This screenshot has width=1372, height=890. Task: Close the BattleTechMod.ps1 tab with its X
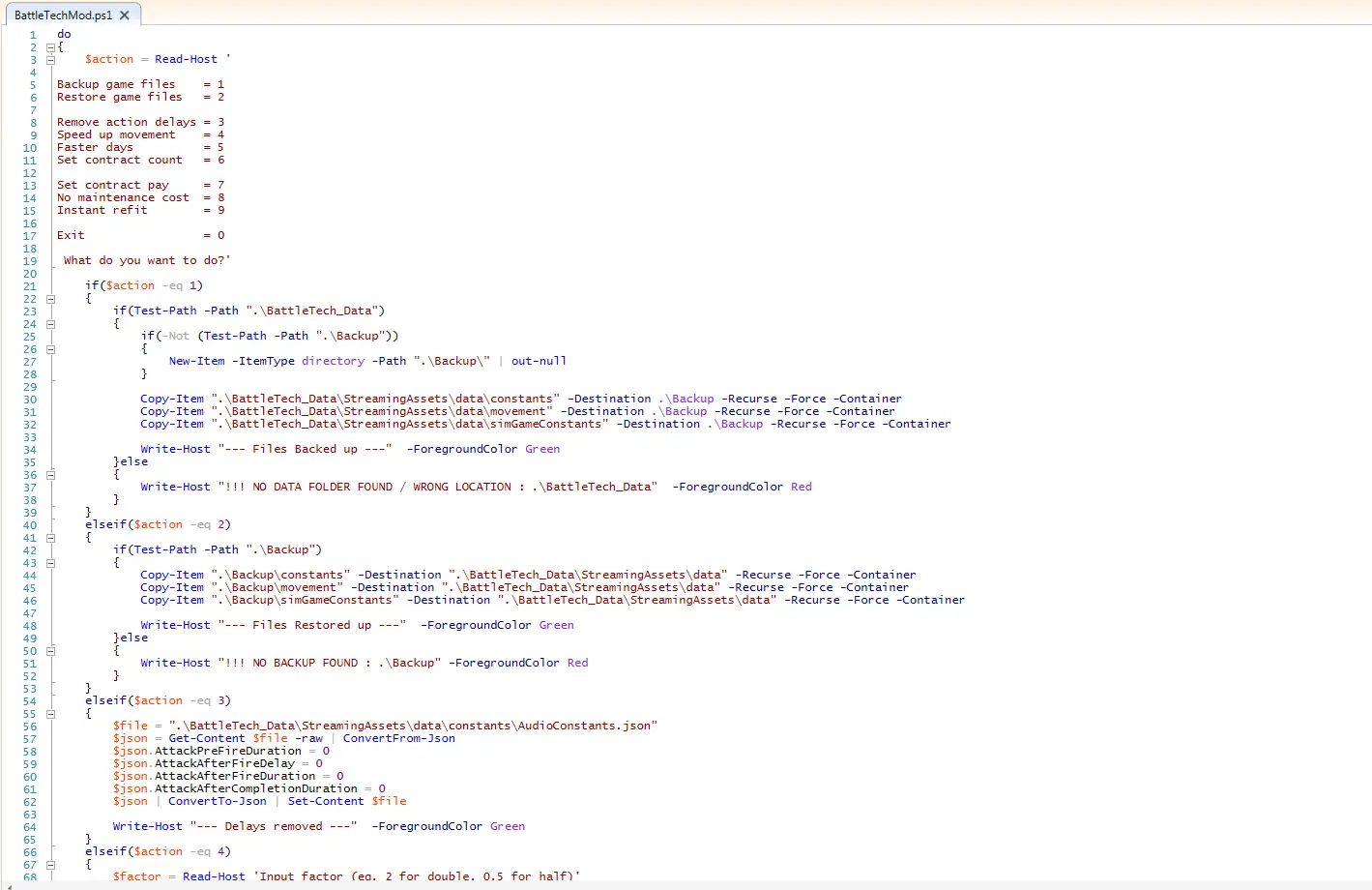pyautogui.click(x=125, y=15)
